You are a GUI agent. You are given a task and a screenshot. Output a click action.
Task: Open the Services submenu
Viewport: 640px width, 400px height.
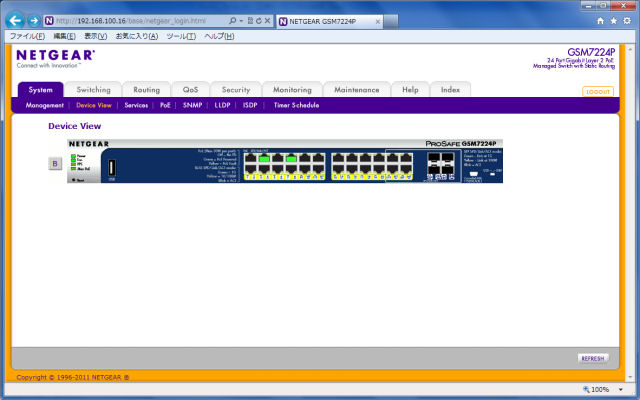click(136, 105)
